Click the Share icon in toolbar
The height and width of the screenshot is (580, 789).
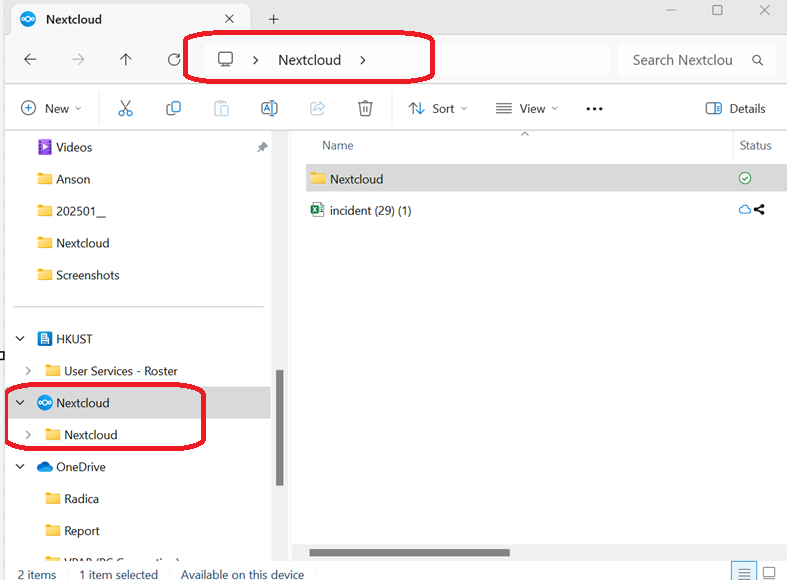pos(317,108)
